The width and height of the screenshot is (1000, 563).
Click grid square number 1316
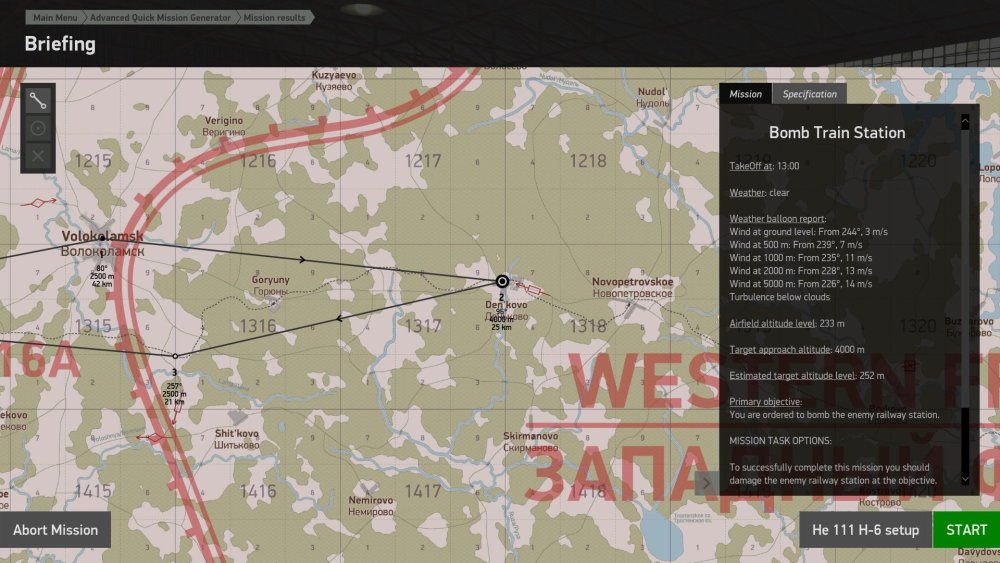pos(258,326)
